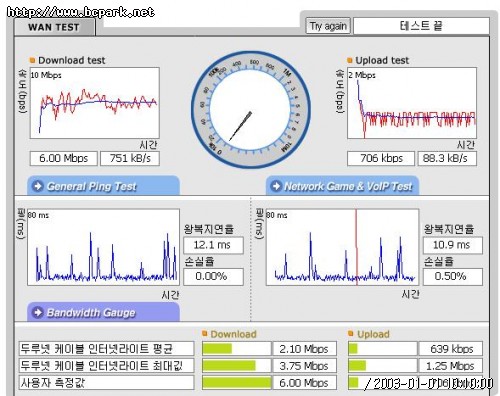500x396 pixels.
Task: Click the orange bullet beside Upload test
Action: pyautogui.click(x=350, y=60)
